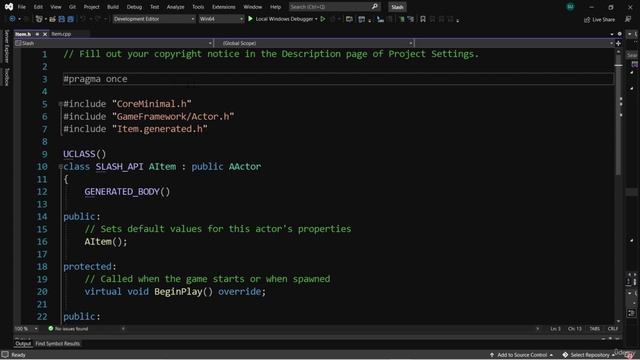The height and width of the screenshot is (360, 640).
Task: Click the performance profiler toolbar icon
Action: [x=380, y=19]
